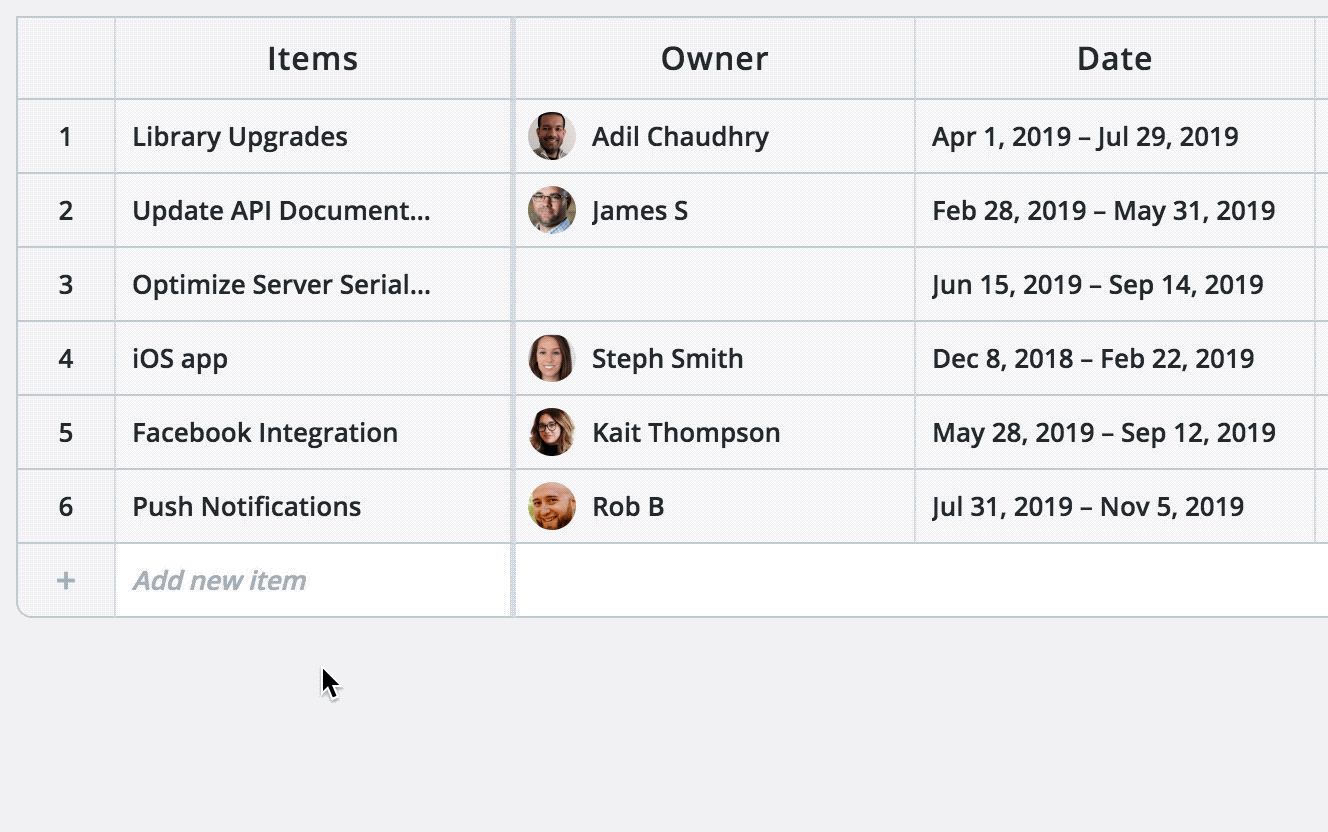Select the Date column header
1328x832 pixels.
1113,58
